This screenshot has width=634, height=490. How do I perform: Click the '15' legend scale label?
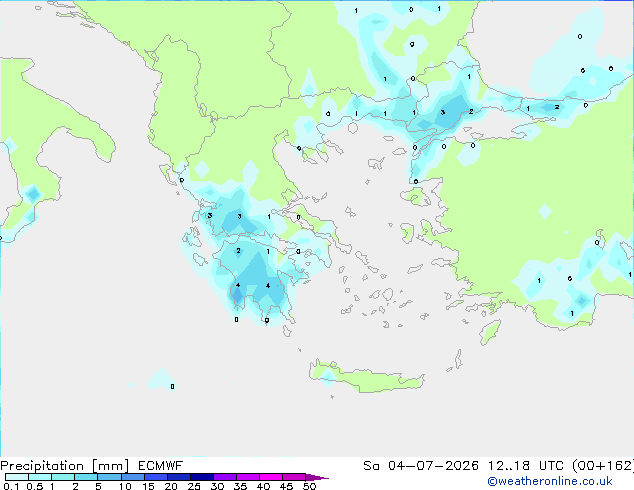(148, 486)
